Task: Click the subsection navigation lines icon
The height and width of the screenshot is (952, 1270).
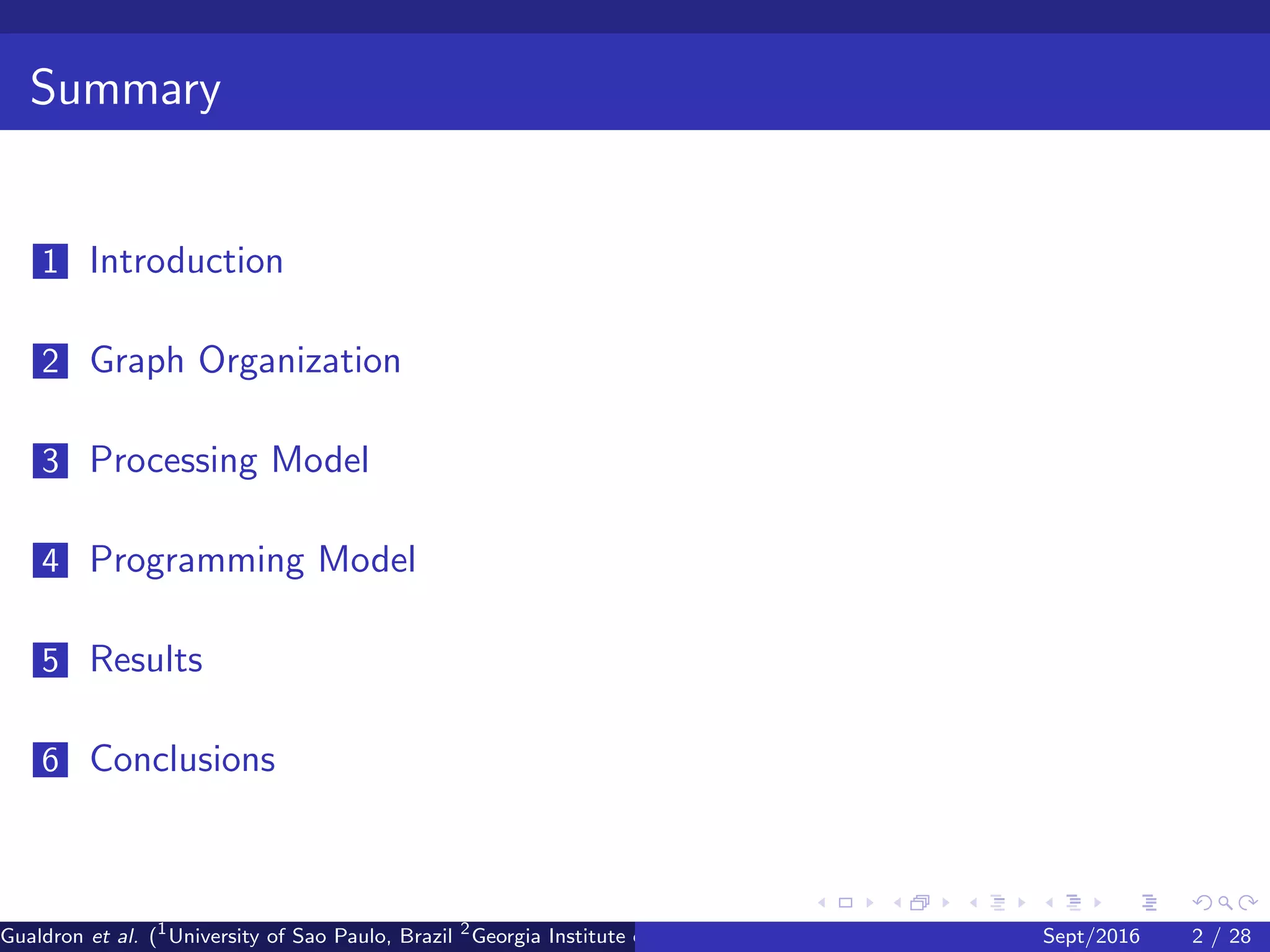Action: click(x=998, y=903)
